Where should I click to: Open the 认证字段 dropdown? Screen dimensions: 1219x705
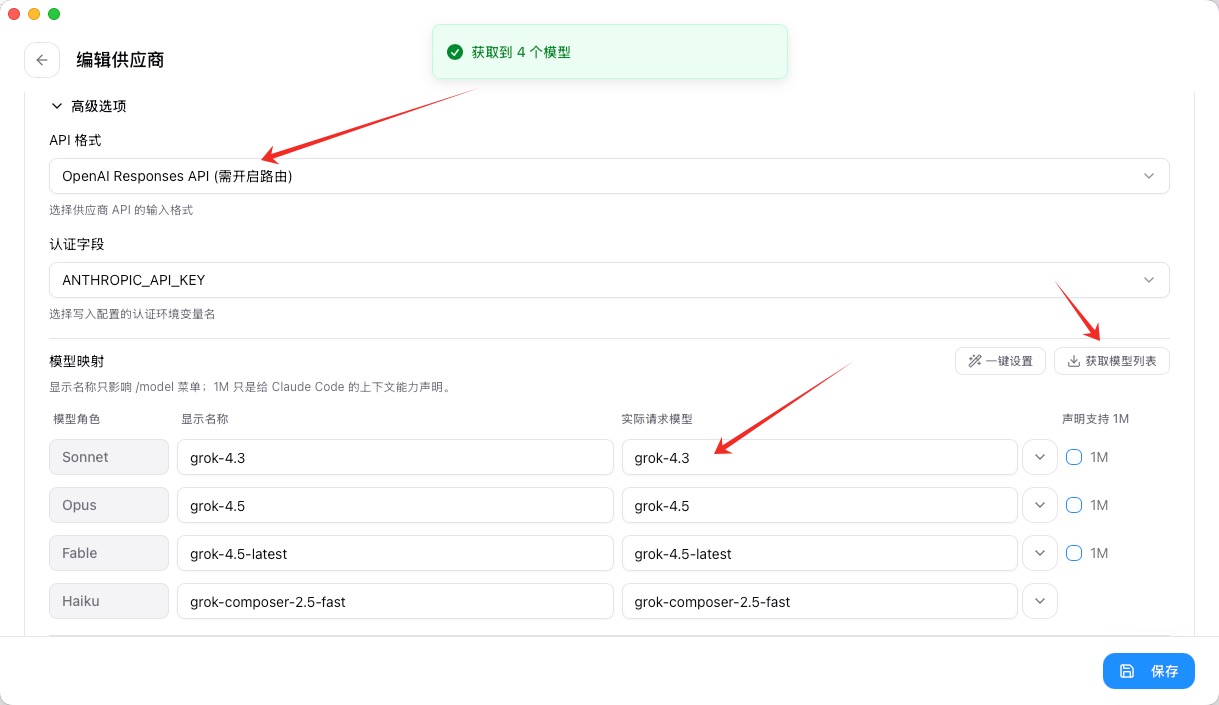click(609, 280)
